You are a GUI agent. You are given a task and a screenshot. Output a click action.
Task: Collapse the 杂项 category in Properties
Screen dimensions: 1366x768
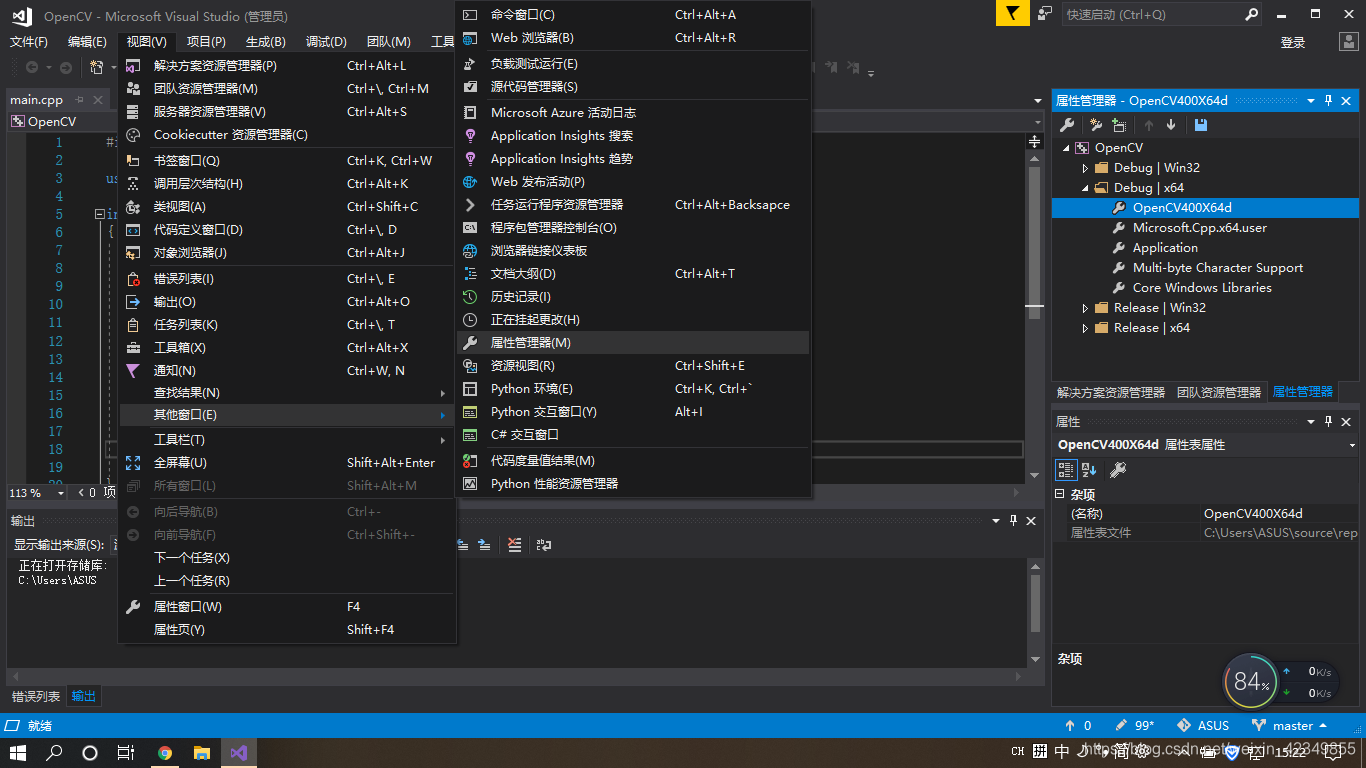pos(1060,494)
